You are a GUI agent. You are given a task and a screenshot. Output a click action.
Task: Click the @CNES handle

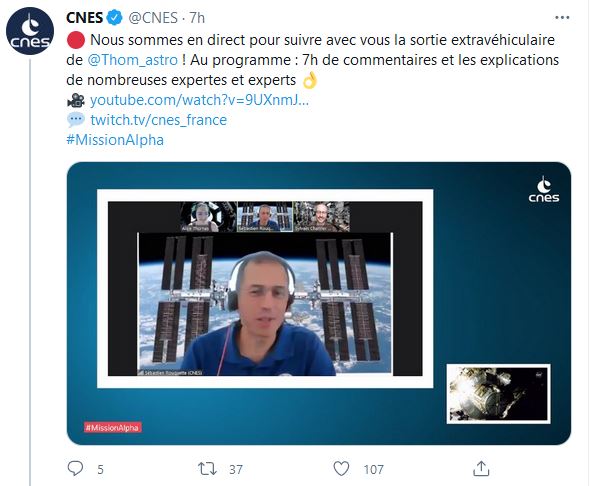[x=153, y=18]
